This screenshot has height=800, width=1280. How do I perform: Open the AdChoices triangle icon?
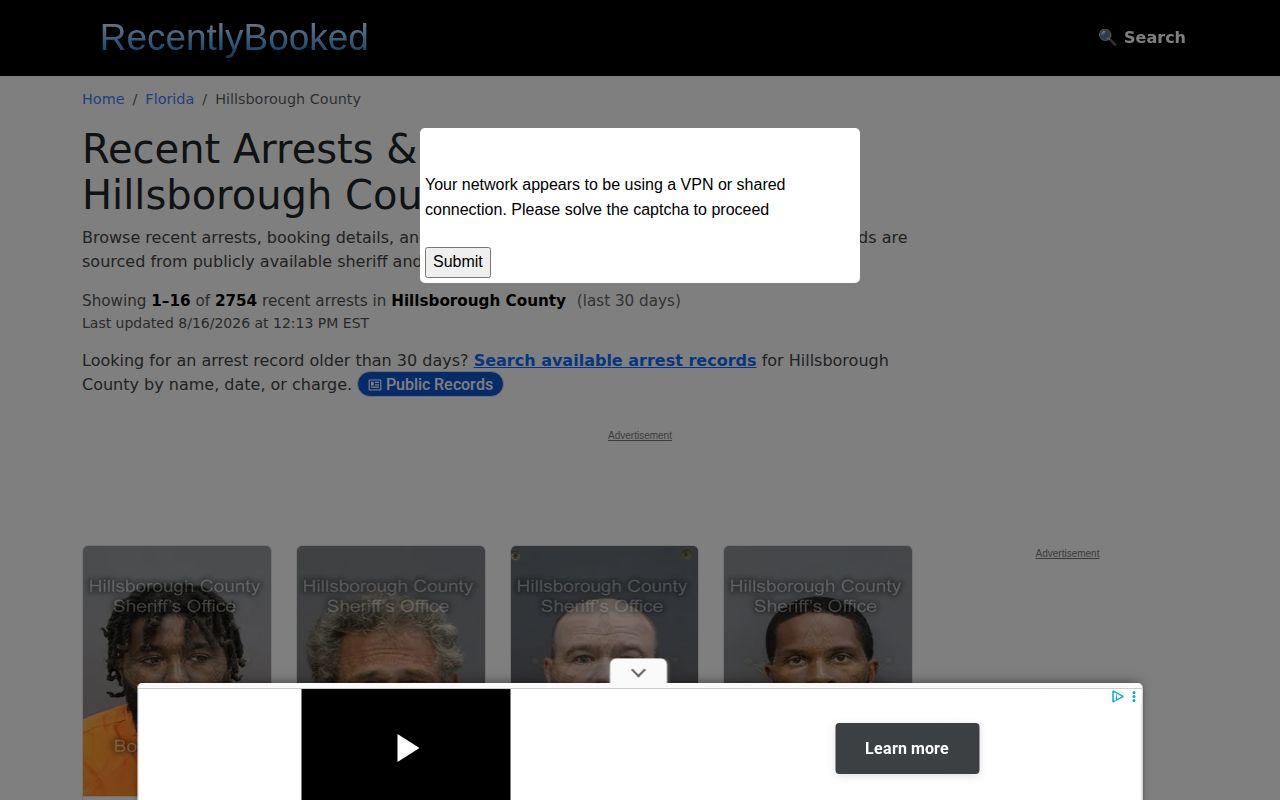click(x=1118, y=696)
